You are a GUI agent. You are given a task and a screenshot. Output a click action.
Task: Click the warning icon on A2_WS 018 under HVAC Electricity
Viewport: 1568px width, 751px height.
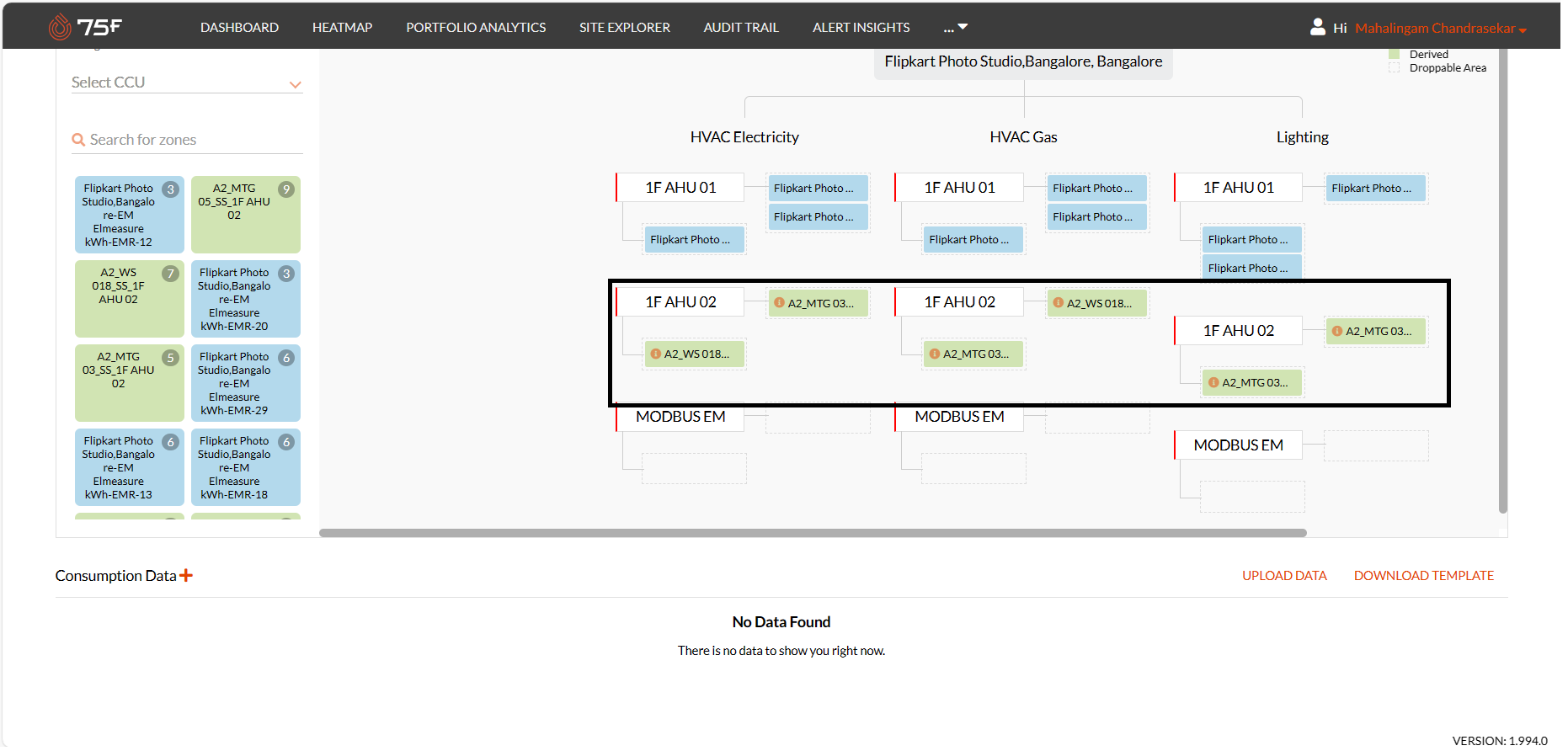pyautogui.click(x=655, y=354)
